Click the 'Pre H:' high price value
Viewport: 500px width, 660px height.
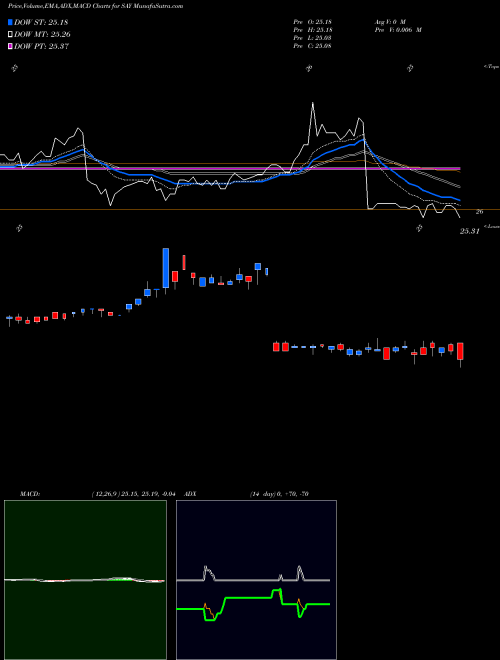[x=313, y=30]
